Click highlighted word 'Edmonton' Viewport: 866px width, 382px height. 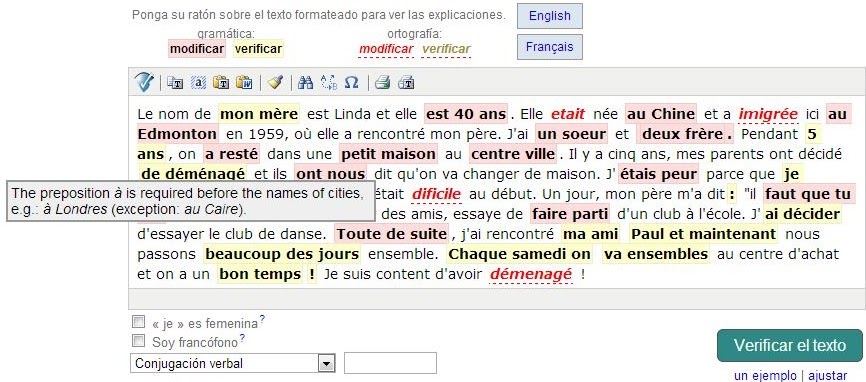[x=177, y=134]
